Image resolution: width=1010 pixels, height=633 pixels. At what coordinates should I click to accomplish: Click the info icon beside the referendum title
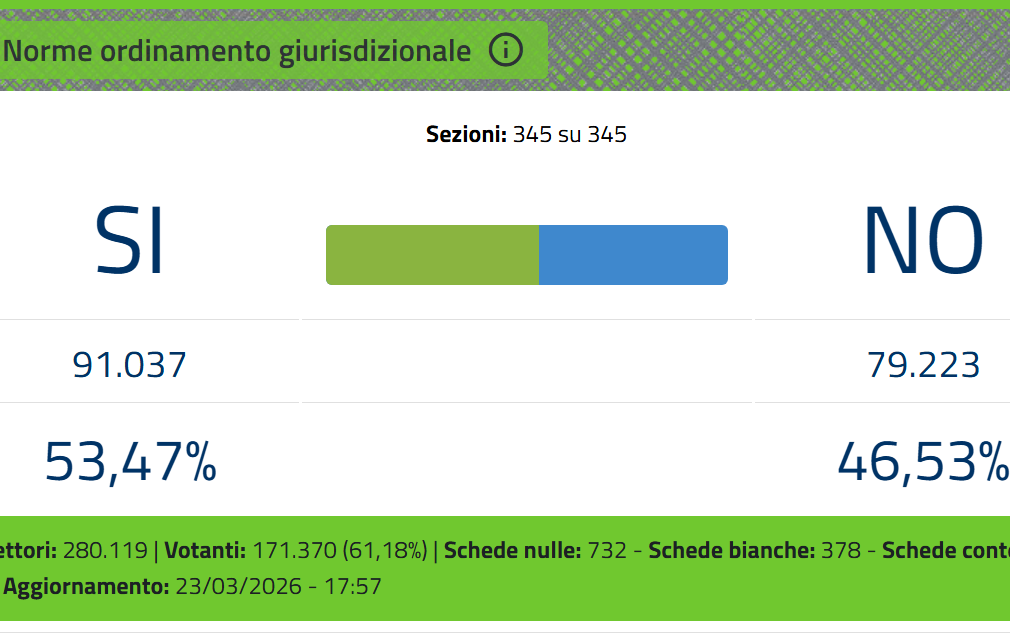pos(506,50)
